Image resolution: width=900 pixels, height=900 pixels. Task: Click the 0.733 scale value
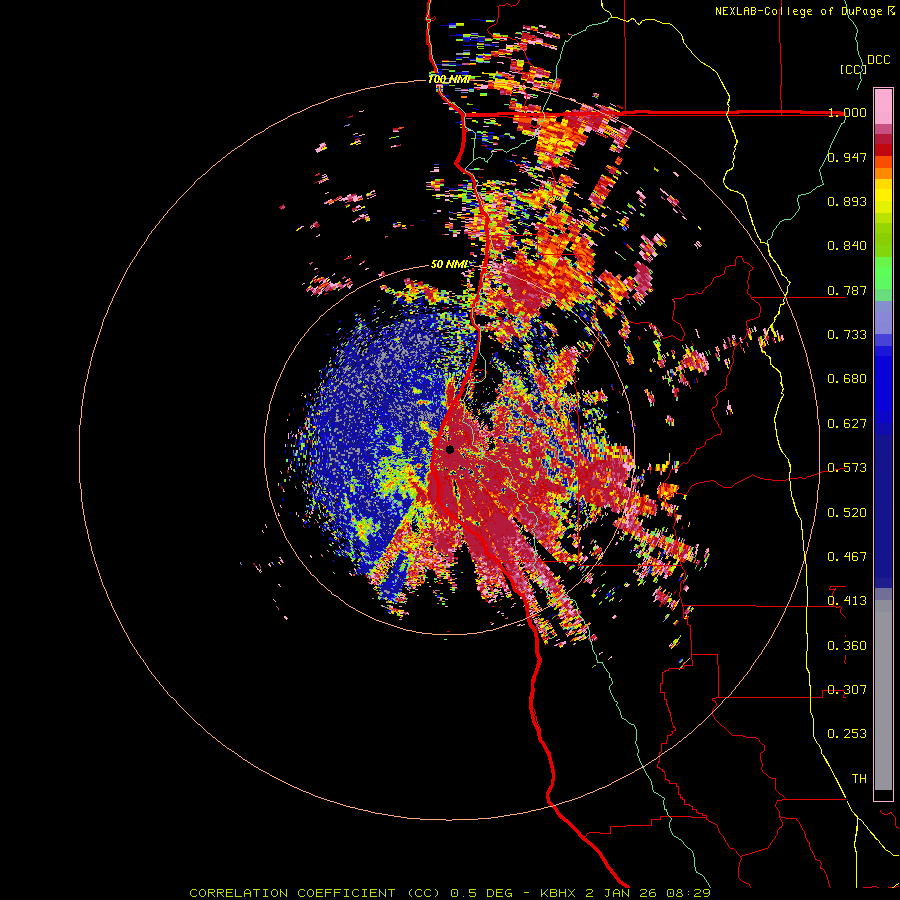[x=847, y=335]
